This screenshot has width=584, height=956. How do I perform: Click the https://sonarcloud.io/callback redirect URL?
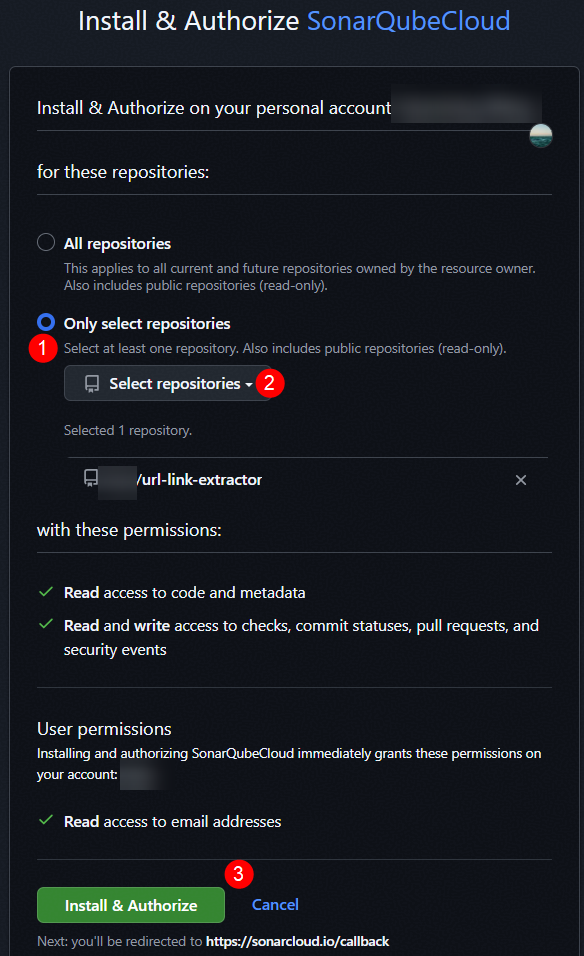pos(297,941)
